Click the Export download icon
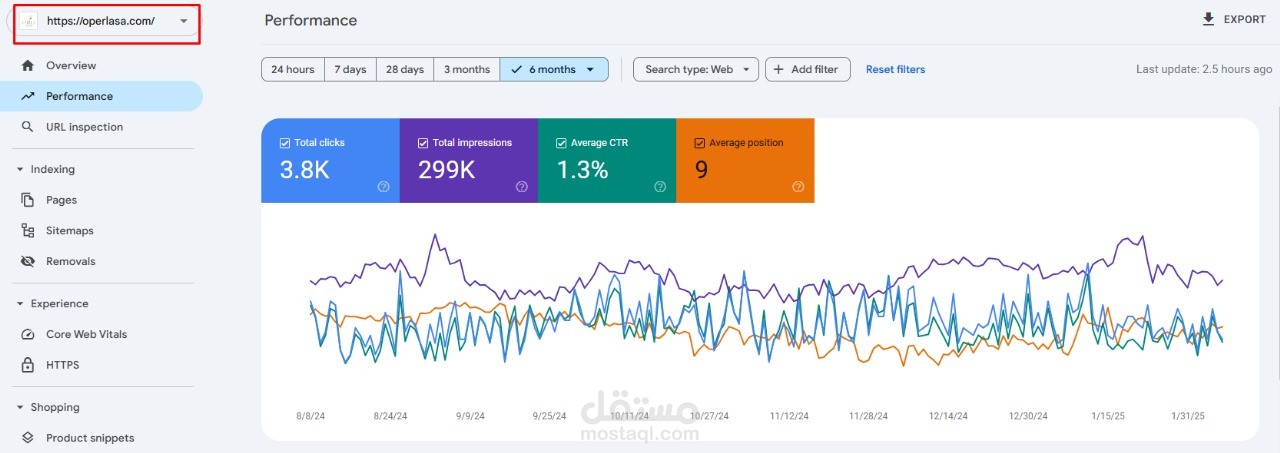 (1208, 19)
